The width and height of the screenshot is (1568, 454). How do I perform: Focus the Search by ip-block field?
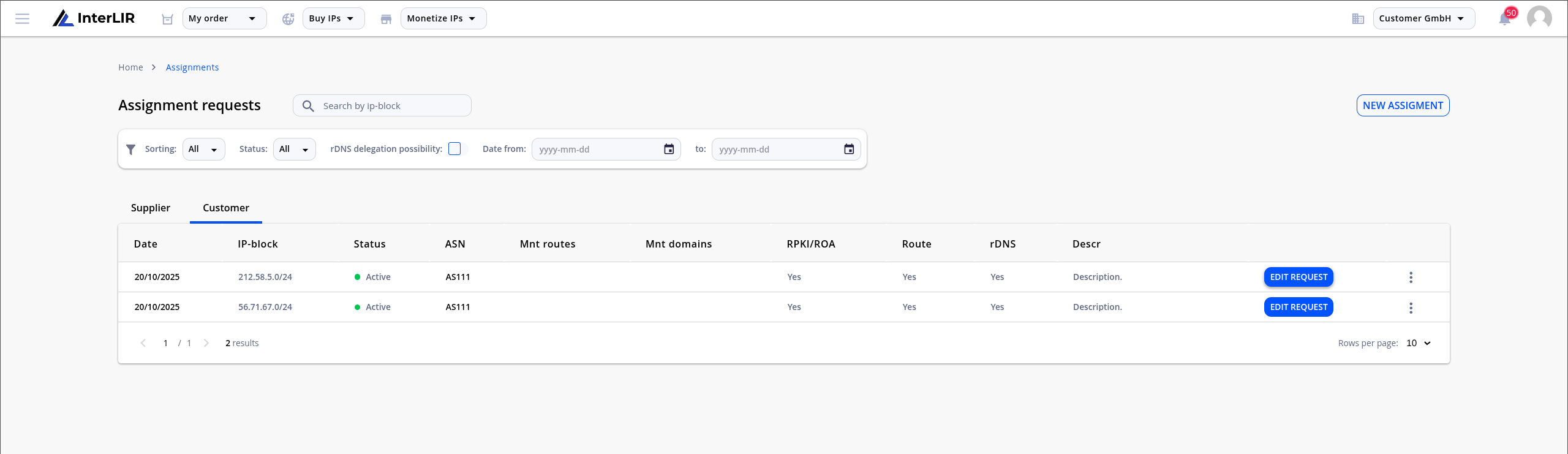click(x=382, y=106)
